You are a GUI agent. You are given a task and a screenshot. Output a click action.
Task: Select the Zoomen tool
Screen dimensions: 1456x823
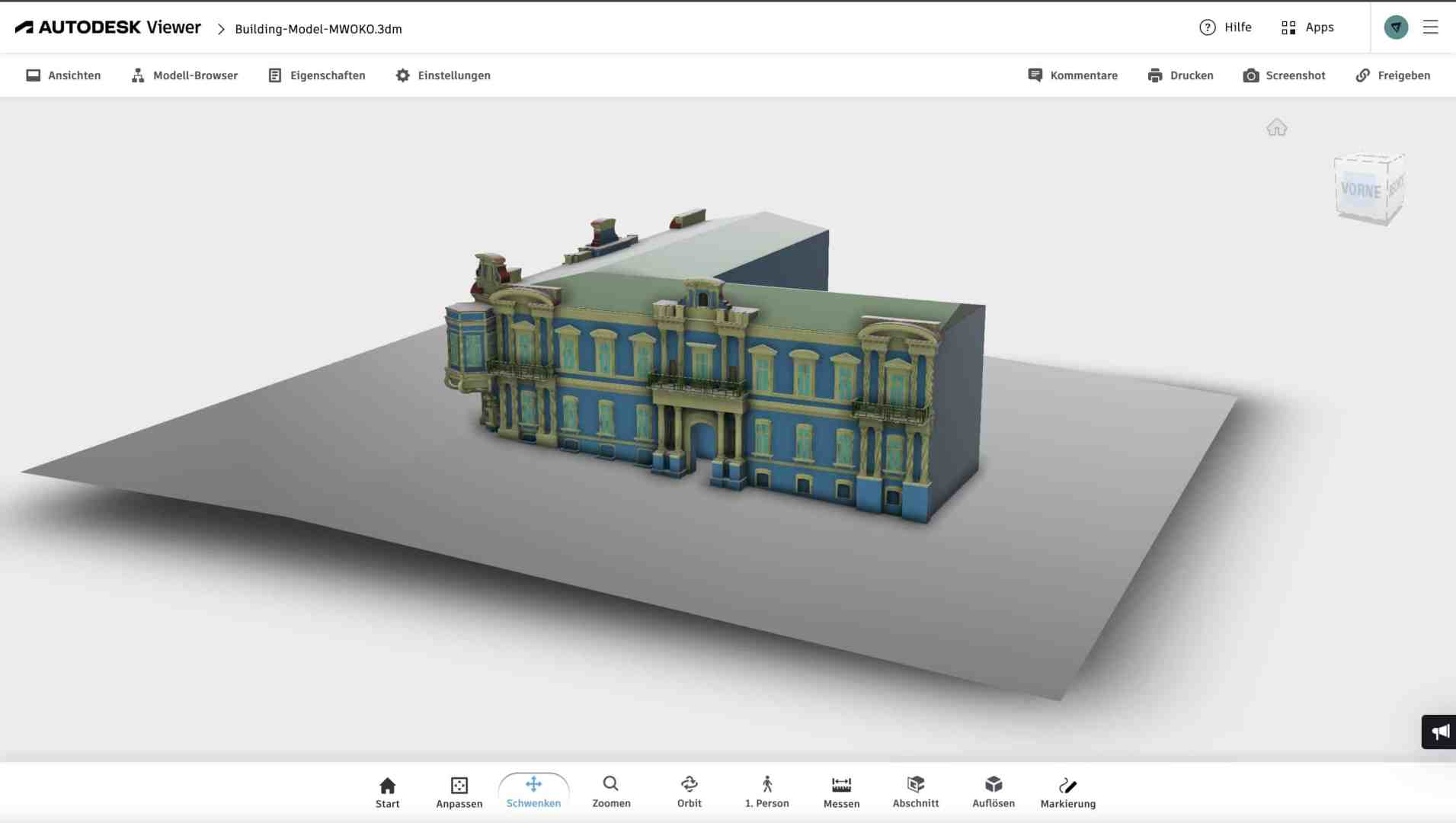click(611, 791)
